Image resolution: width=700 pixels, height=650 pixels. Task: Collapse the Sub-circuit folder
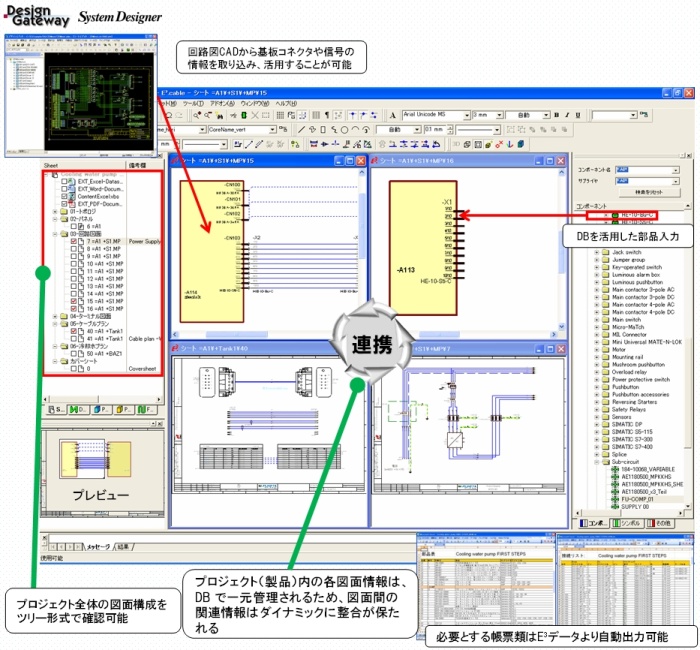click(596, 462)
